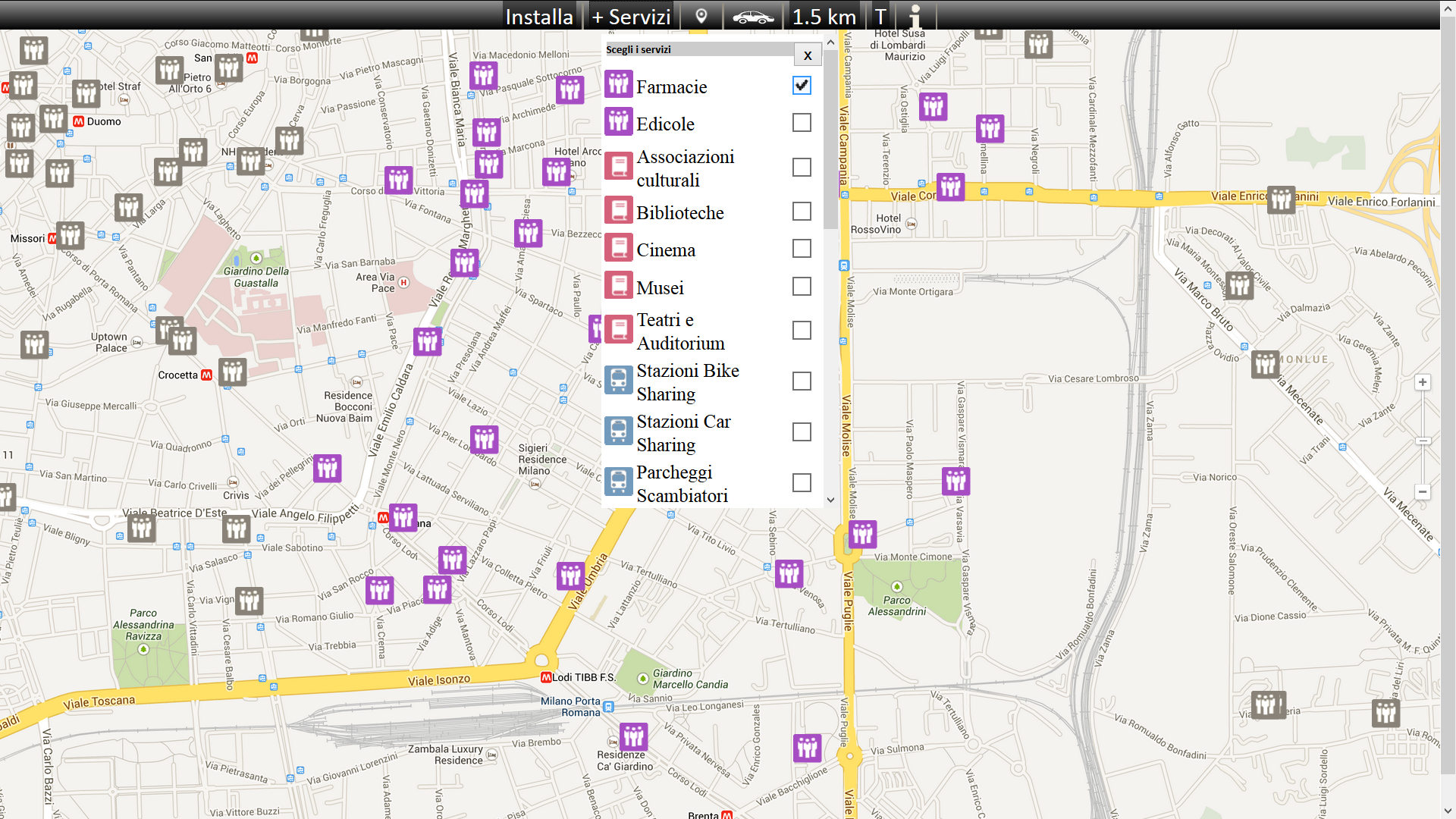This screenshot has height=819, width=1456.
Task: Open the info icon in top toolbar
Action: tap(915, 16)
